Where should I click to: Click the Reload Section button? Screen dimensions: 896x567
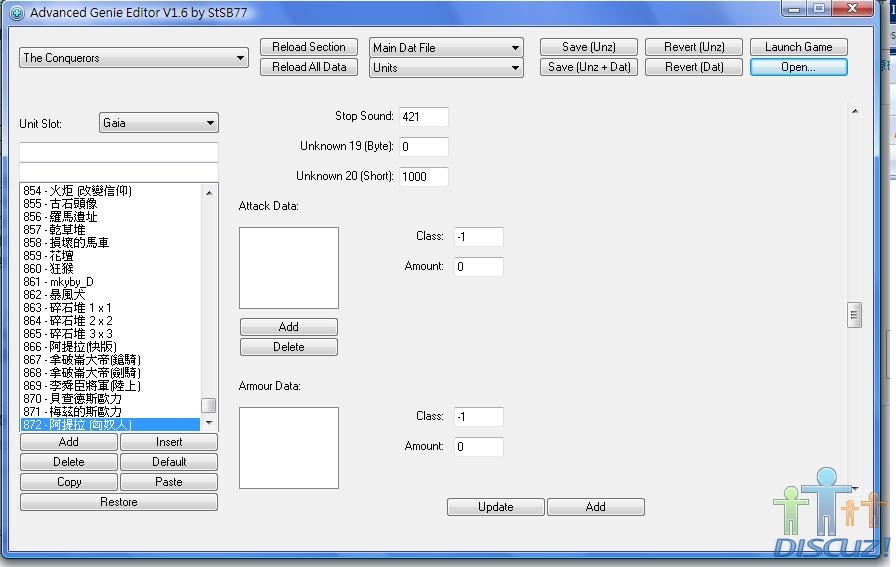tap(308, 47)
